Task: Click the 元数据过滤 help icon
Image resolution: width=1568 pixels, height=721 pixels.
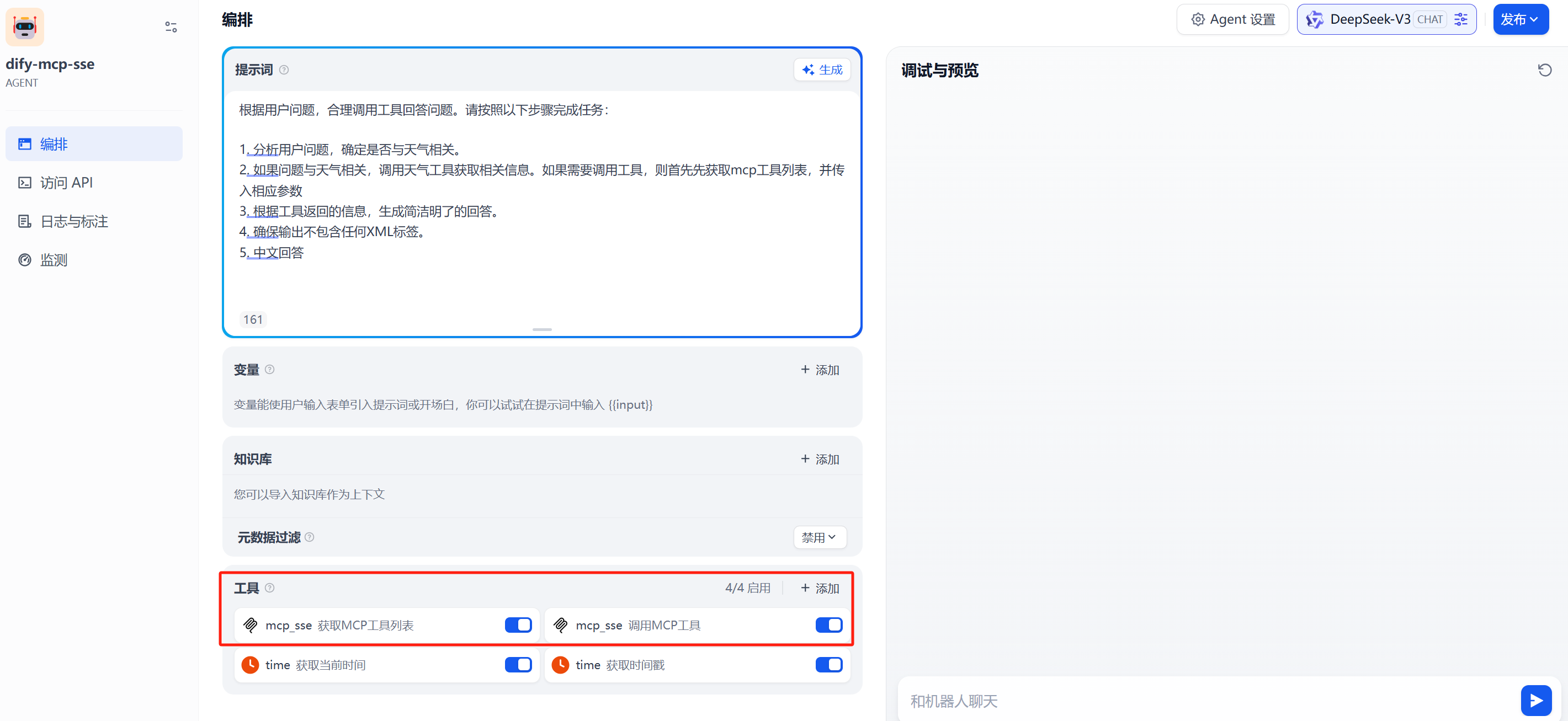Action: click(x=309, y=537)
